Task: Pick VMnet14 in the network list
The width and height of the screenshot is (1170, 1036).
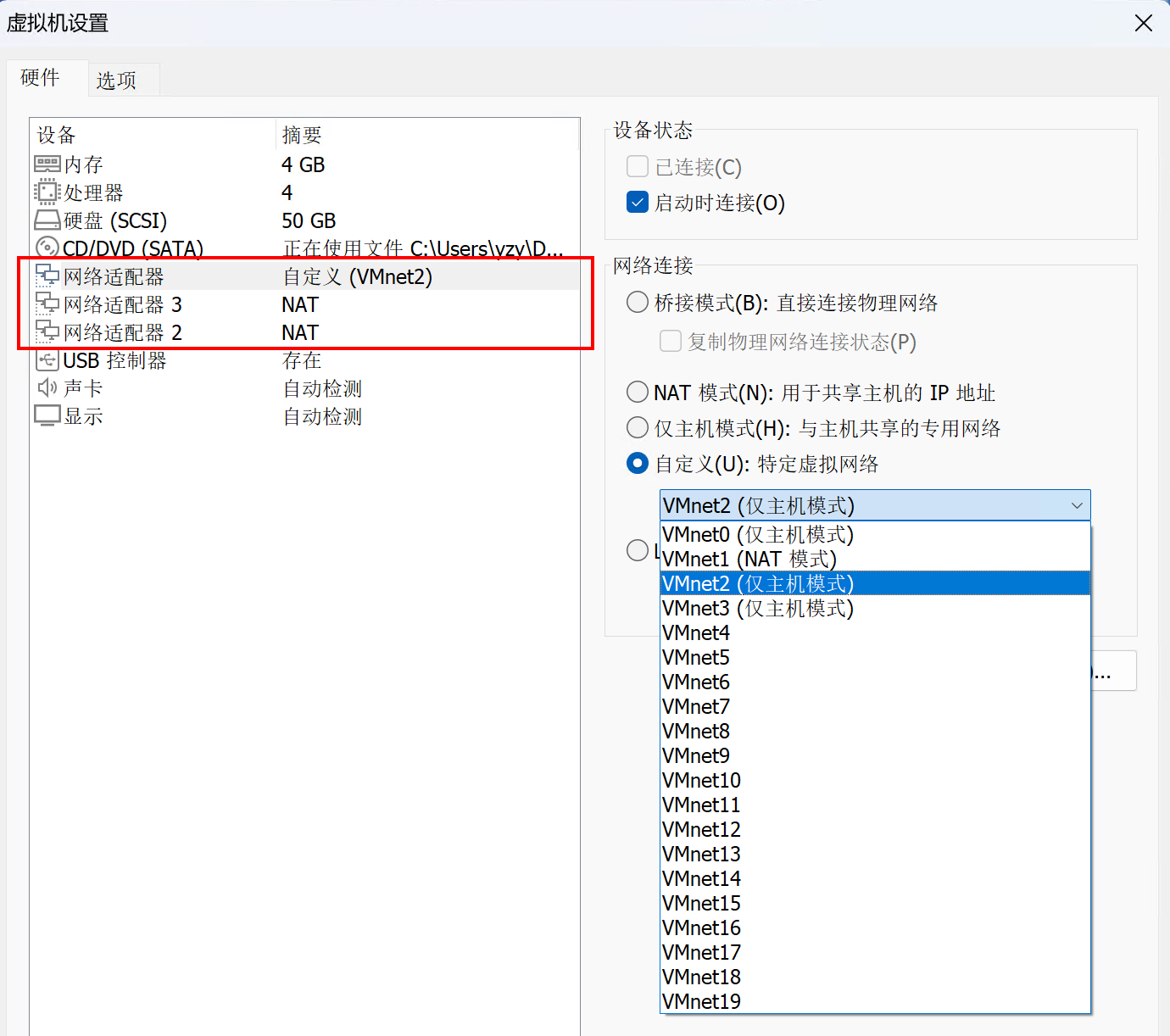Action: tap(875, 878)
